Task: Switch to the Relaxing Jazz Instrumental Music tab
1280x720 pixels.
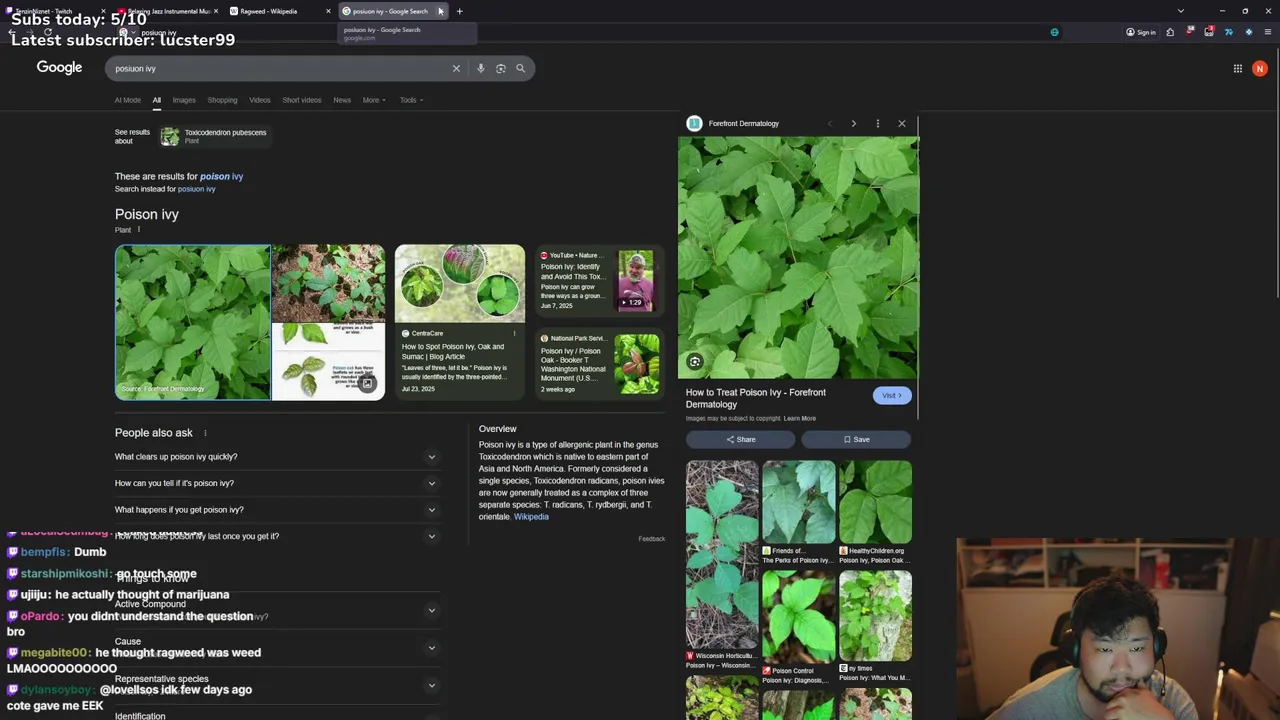Action: [165, 11]
